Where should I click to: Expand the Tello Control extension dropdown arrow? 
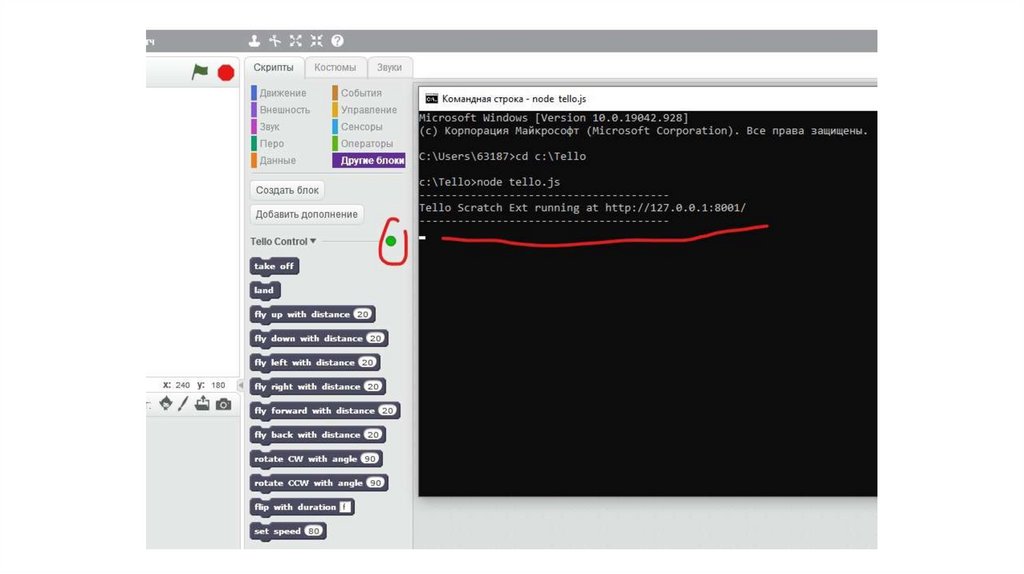coord(313,241)
